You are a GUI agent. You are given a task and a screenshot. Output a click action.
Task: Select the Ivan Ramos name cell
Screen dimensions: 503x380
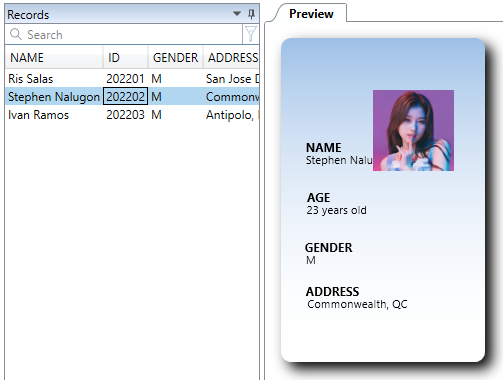54,115
